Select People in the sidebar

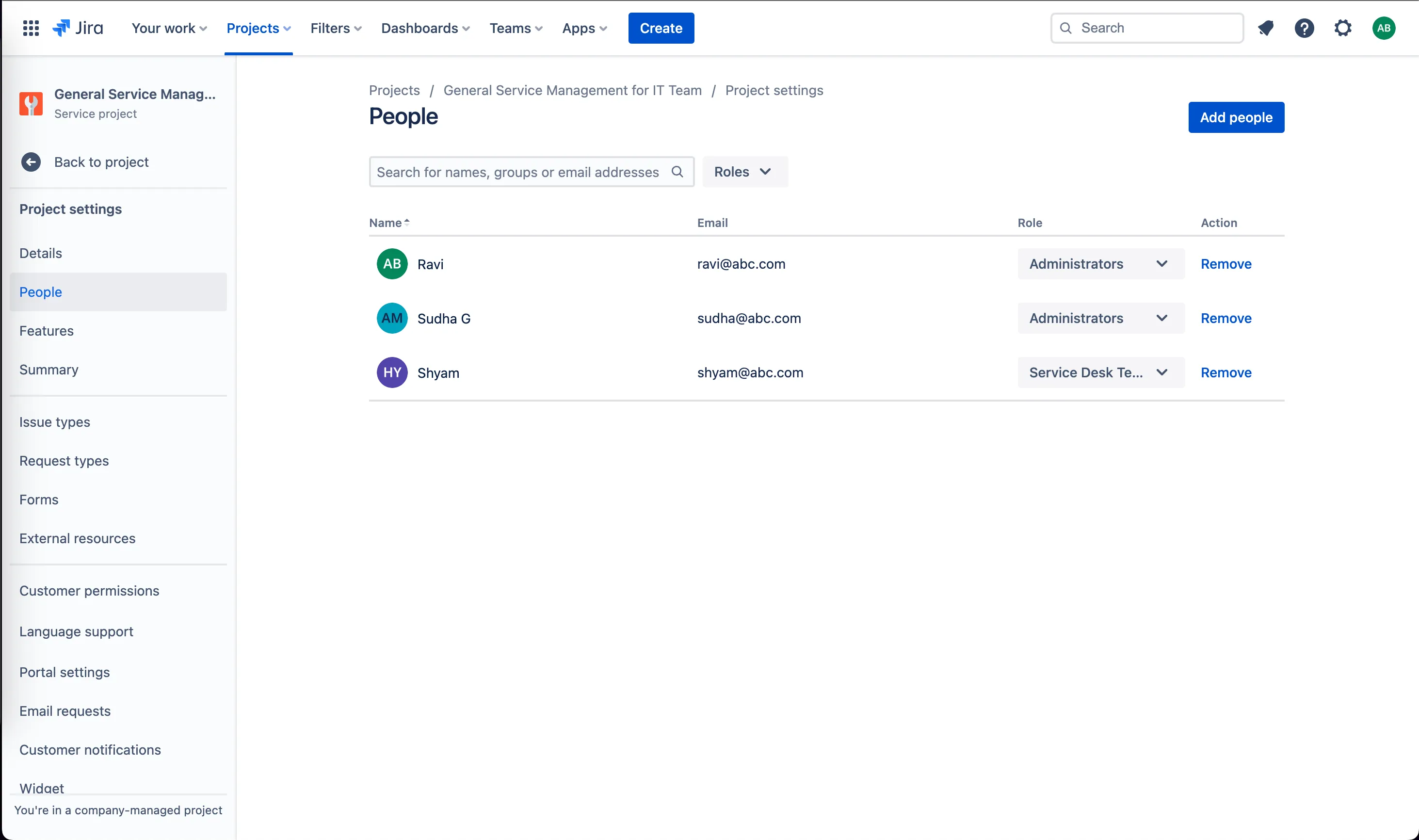(x=118, y=292)
